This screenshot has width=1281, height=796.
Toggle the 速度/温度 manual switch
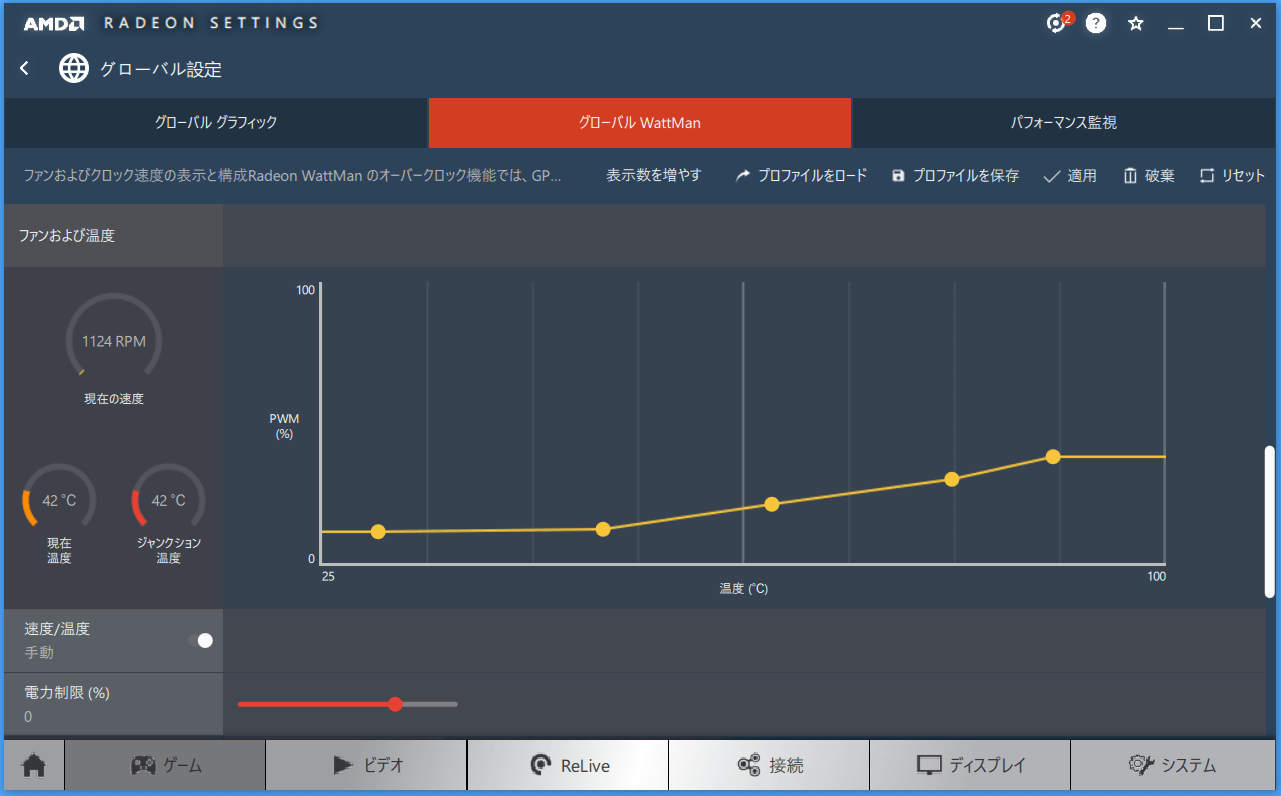click(x=201, y=640)
